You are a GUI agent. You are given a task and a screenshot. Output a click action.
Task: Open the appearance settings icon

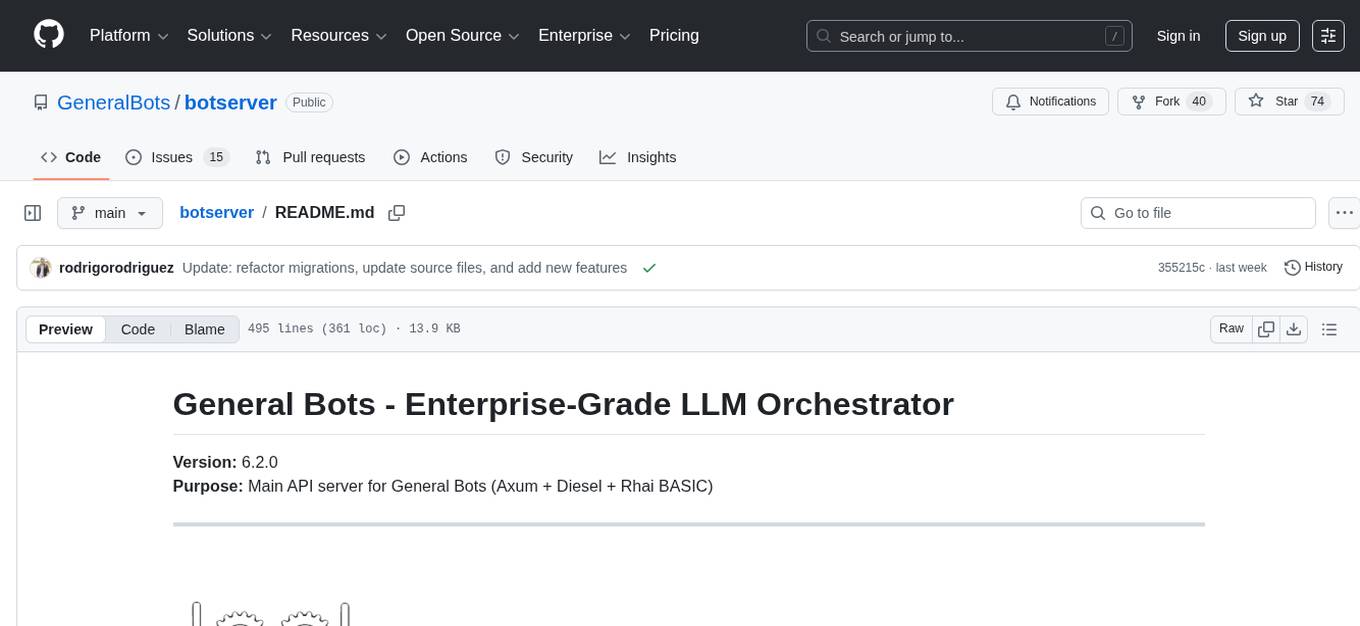(x=1328, y=36)
